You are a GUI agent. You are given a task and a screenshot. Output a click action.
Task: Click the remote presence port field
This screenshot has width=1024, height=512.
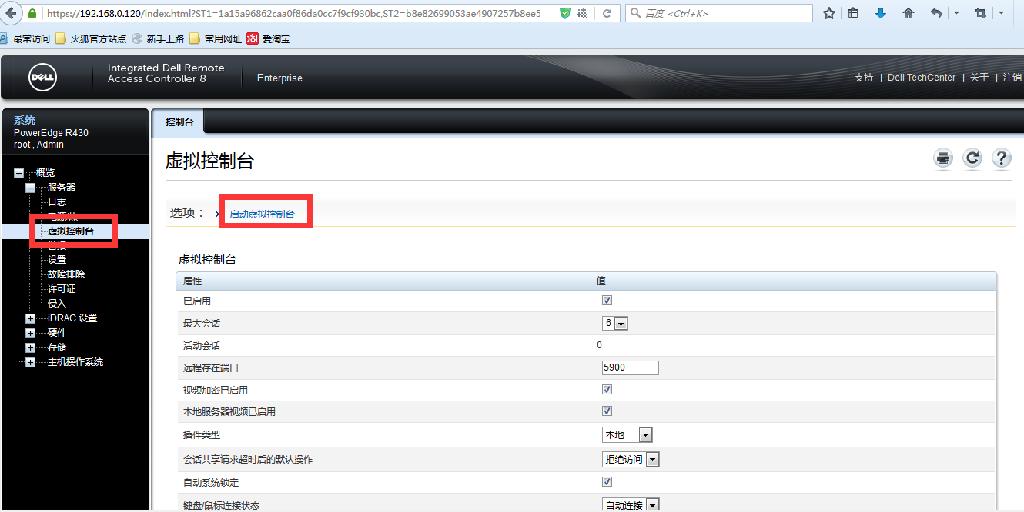pyautogui.click(x=629, y=367)
